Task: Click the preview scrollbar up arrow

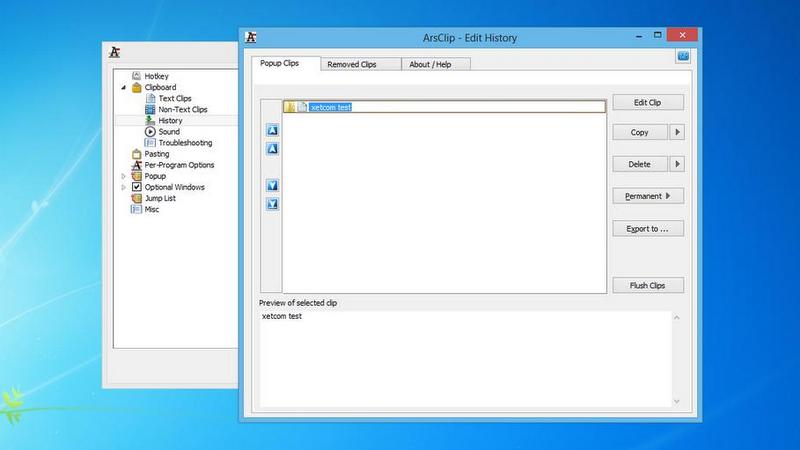Action: click(x=677, y=317)
